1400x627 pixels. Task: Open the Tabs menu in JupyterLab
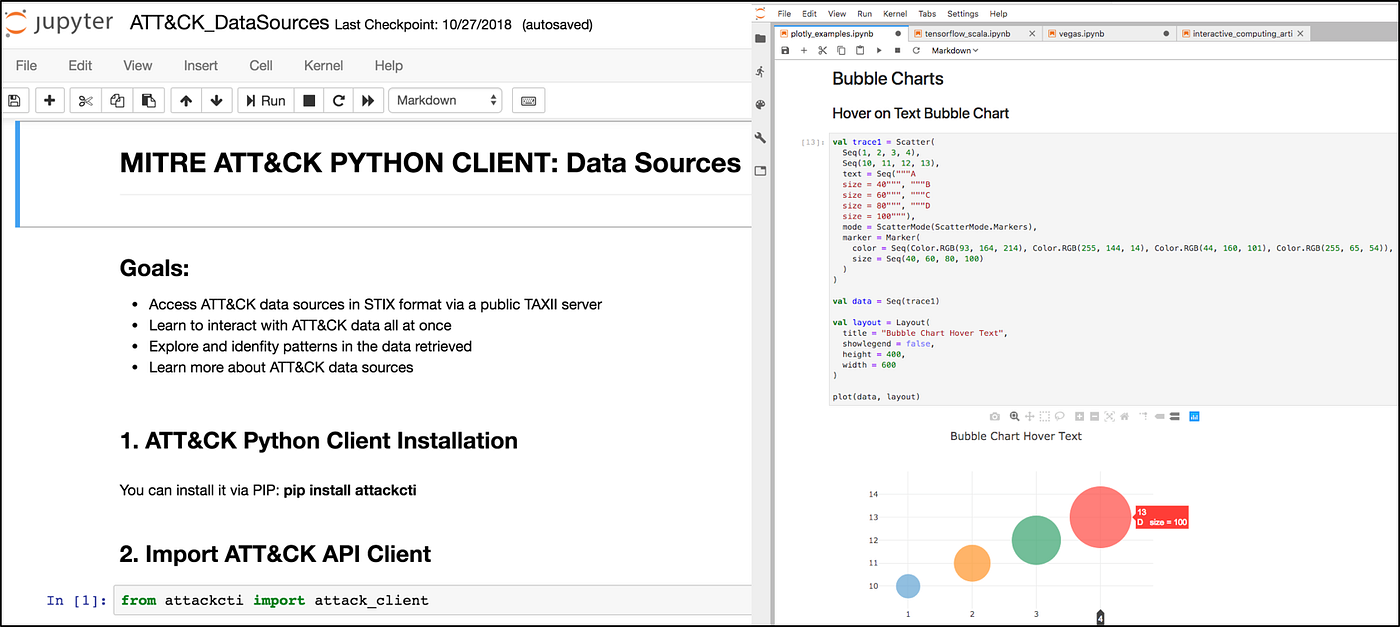coord(926,13)
